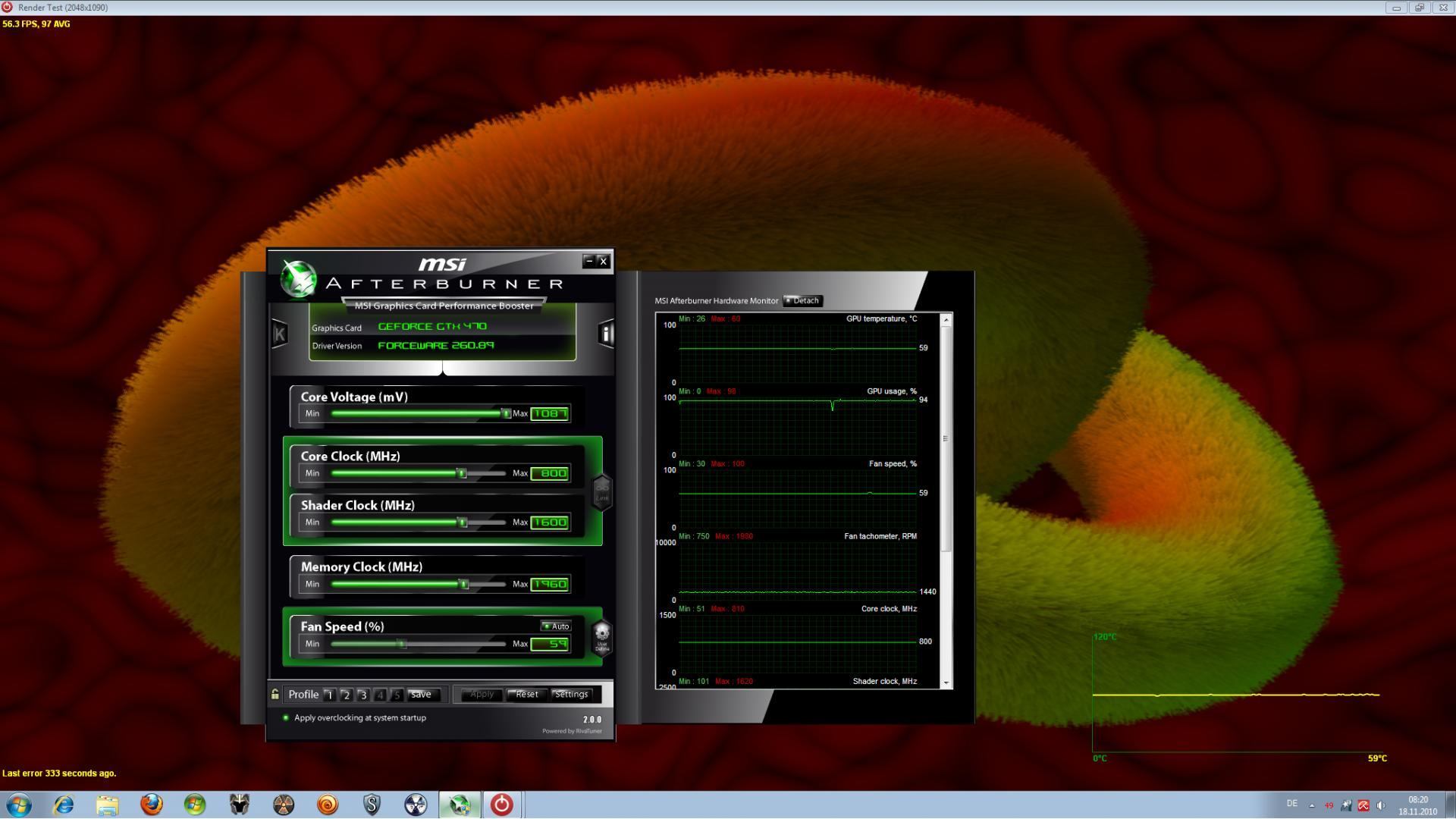This screenshot has height=819, width=1456.
Task: Click the Memory Clock value field 1960
Action: (550, 584)
